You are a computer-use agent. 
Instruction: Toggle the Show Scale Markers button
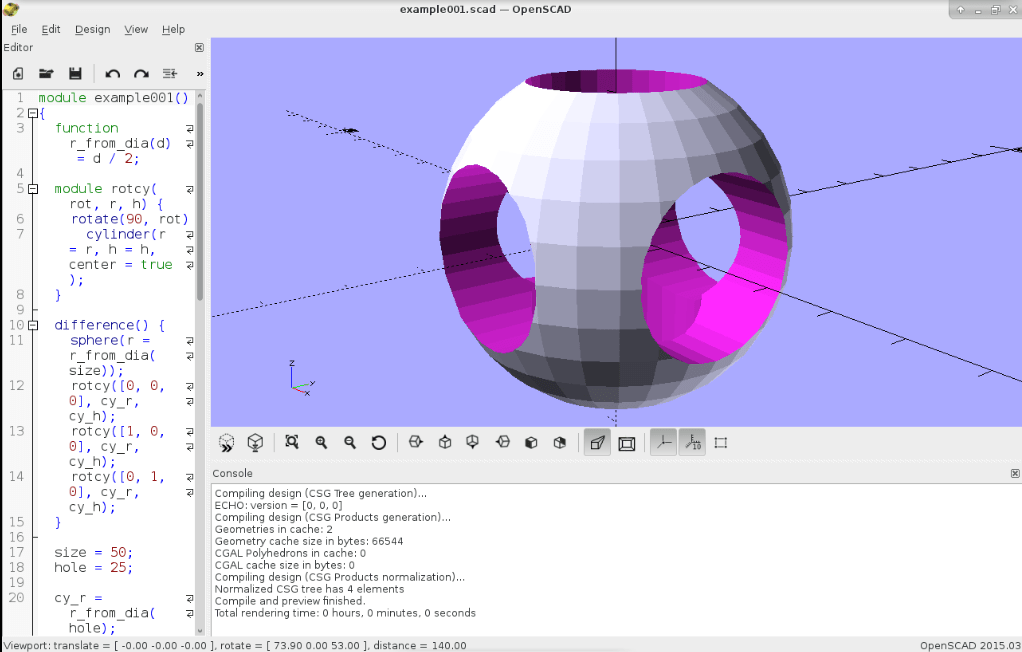click(692, 442)
